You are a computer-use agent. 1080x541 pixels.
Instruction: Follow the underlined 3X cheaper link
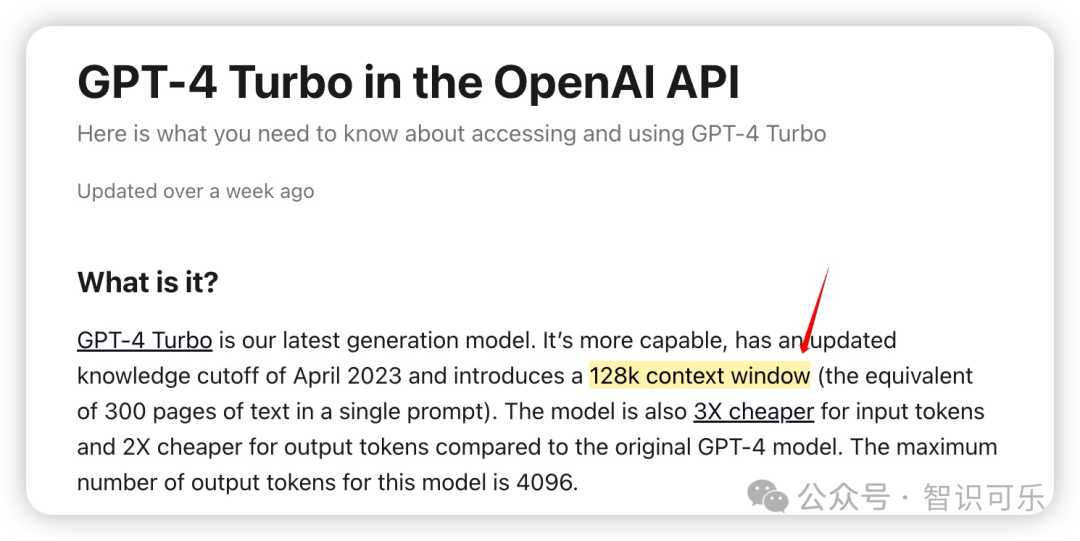[x=753, y=412]
